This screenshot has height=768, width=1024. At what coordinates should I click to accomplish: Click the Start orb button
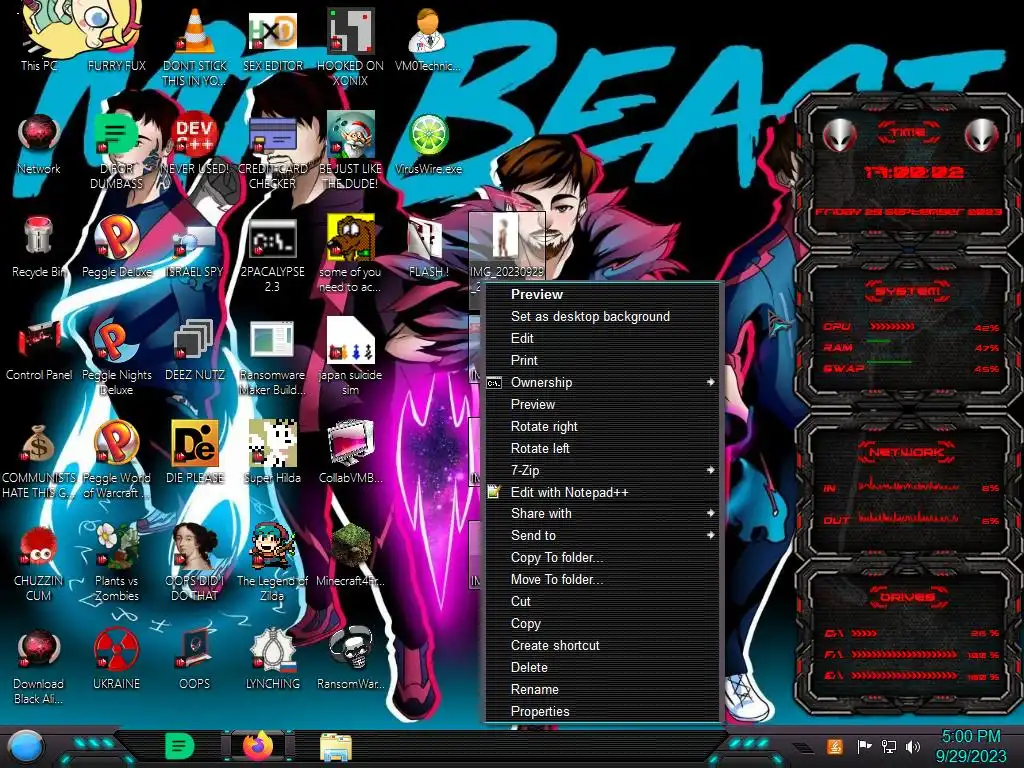point(26,746)
